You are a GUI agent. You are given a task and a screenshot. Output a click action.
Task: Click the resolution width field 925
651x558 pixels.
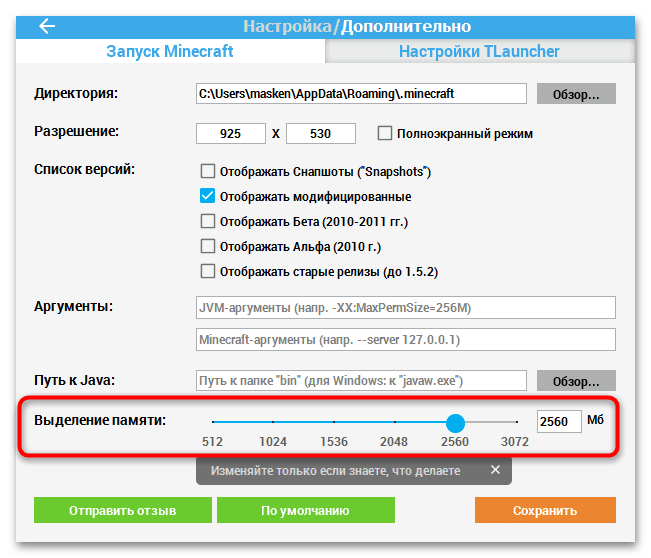click(230, 134)
